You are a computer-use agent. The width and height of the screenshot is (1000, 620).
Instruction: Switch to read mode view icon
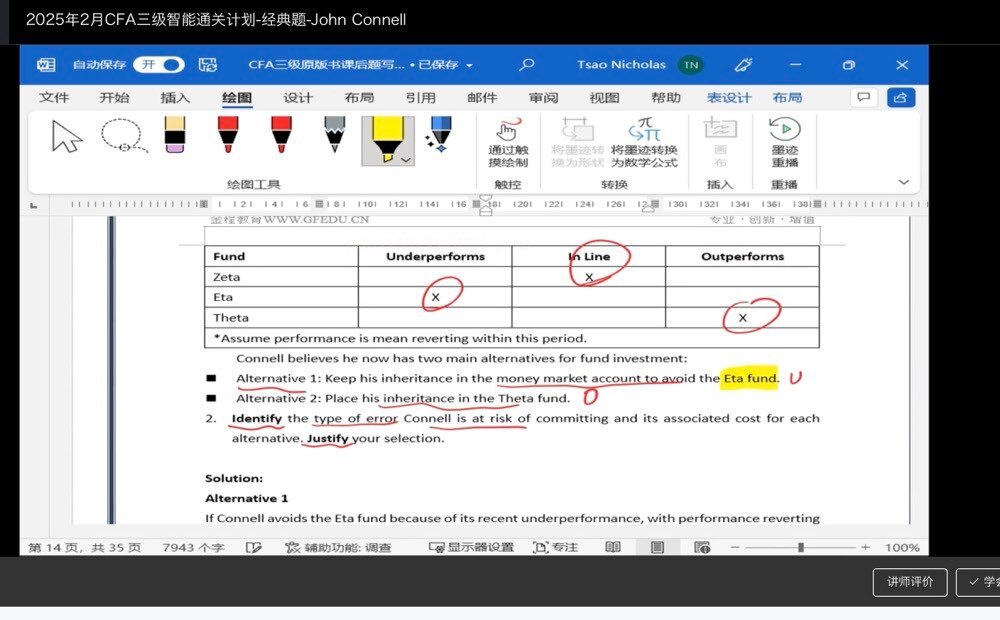[613, 547]
